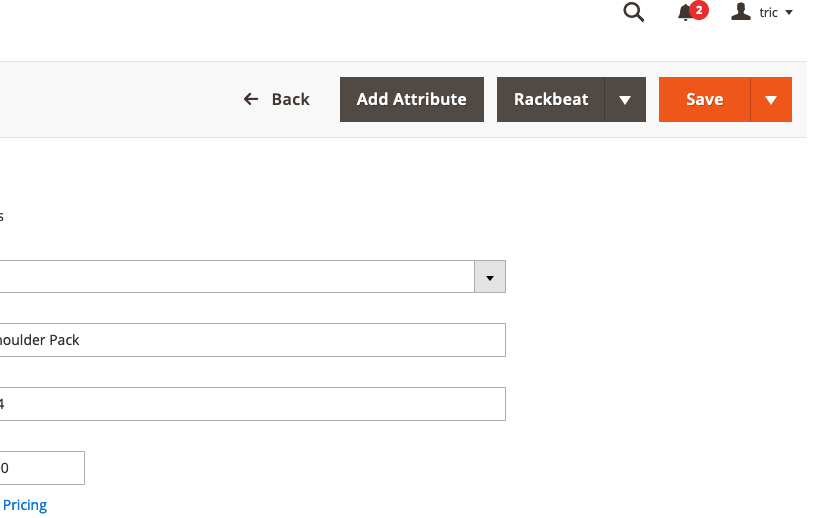Viewport: 821px width, 518px height.
Task: Expand the account menu caret next to tric
Action: click(789, 13)
